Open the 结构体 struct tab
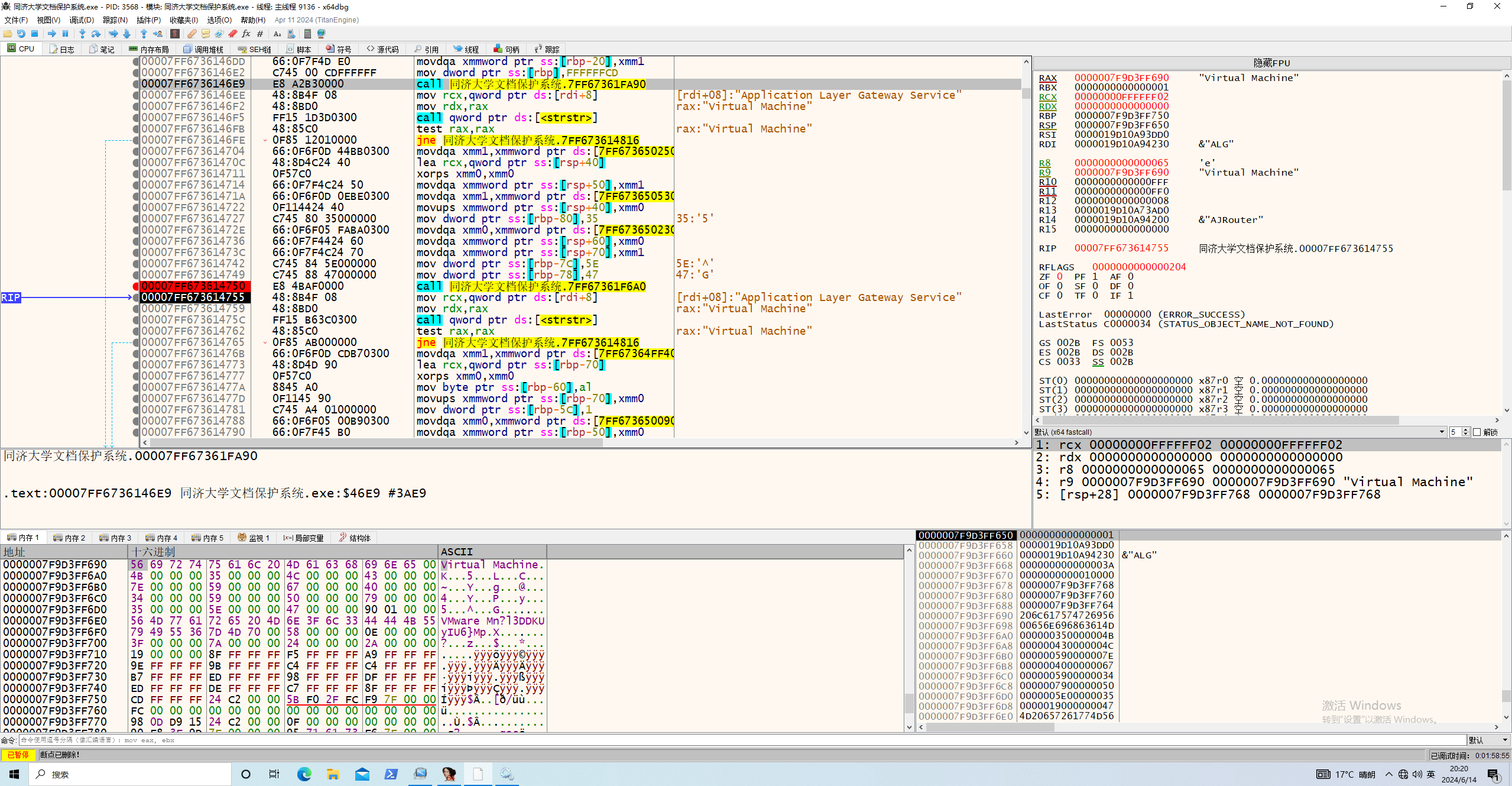This screenshot has height=786, width=1512. 355,538
